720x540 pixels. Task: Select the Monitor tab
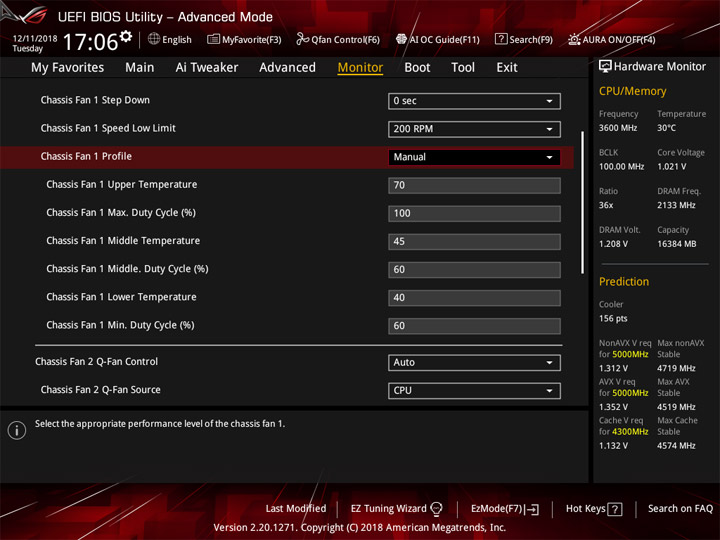click(360, 68)
